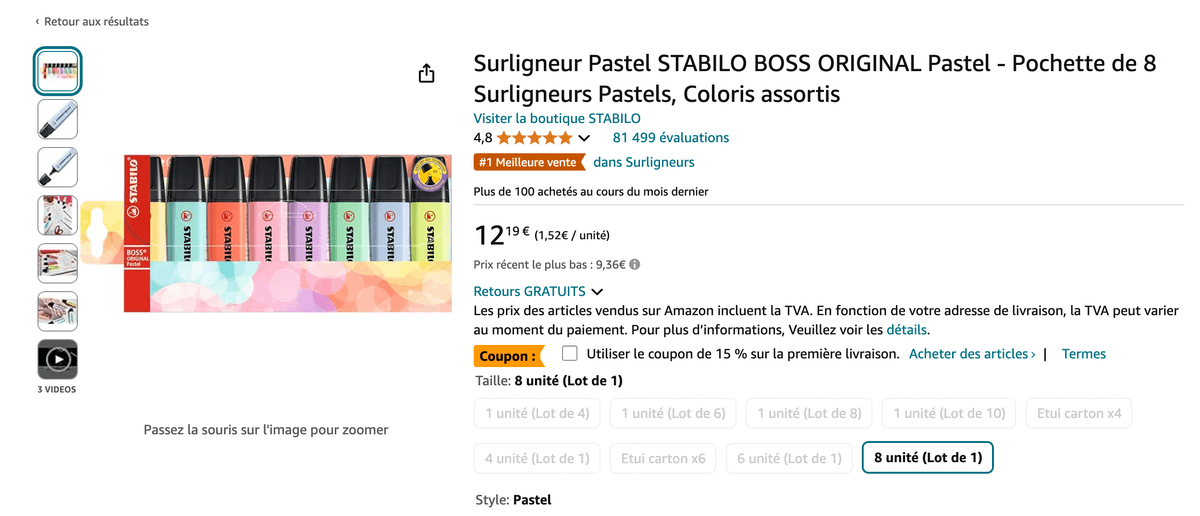The width and height of the screenshot is (1200, 516).
Task: Open the info icon beside lowest recent price
Action: tap(635, 265)
